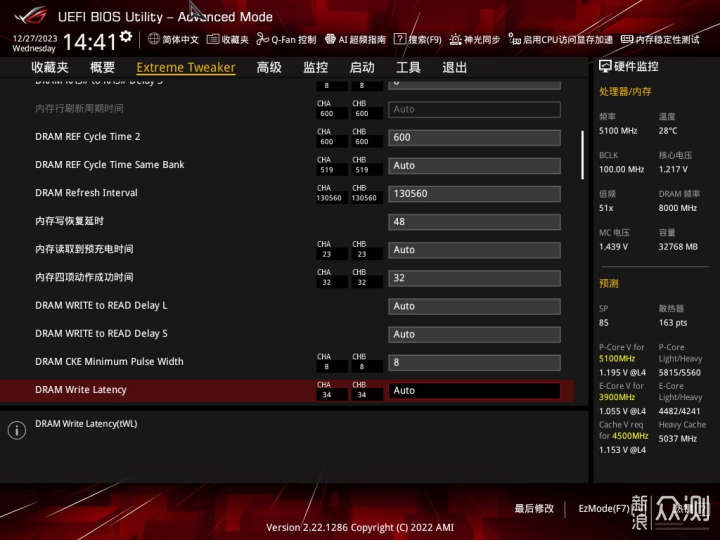Screen dimensions: 720x540
Task: Select DRAM WRITE to READ Delay S label
Action: point(101,333)
